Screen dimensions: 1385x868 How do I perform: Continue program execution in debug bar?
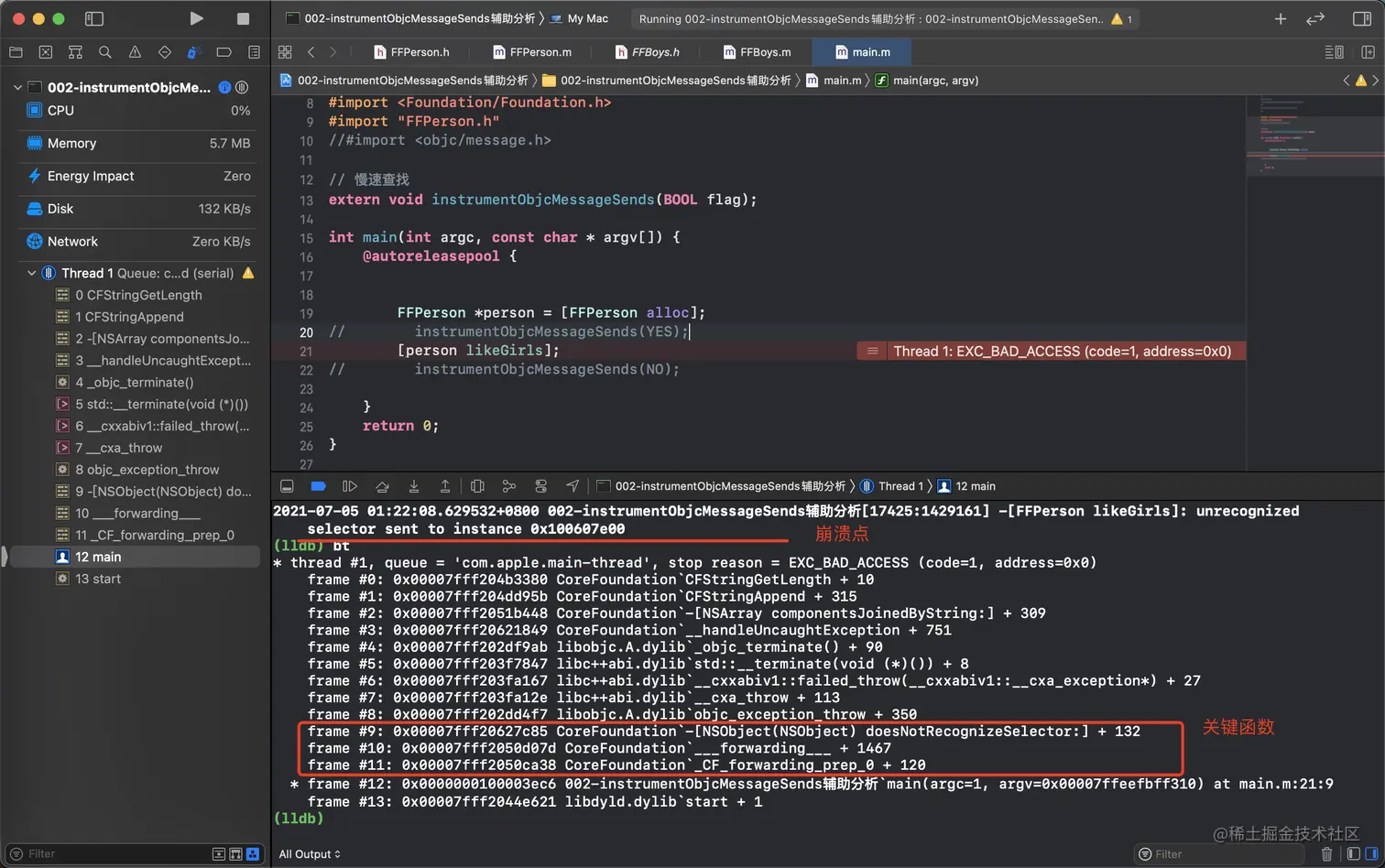tap(349, 486)
